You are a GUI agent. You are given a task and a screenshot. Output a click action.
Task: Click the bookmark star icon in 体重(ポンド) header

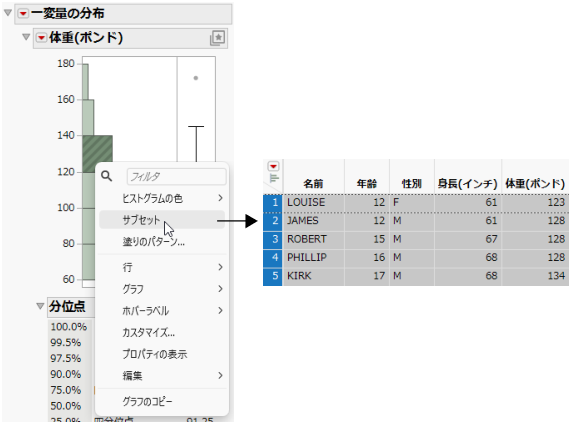point(217,38)
